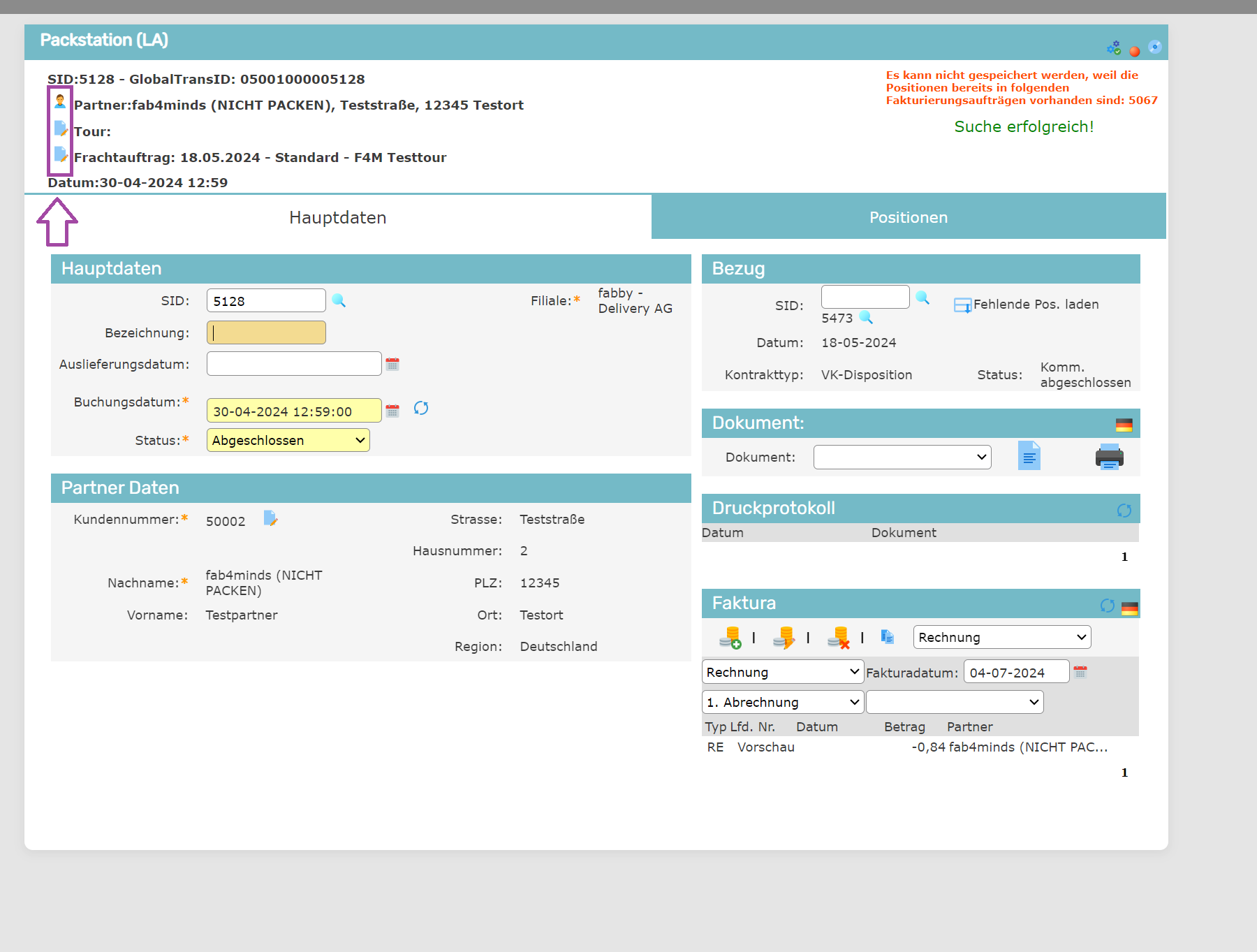This screenshot has width=1257, height=952.
Task: Click the add invoice coins icon
Action: click(730, 638)
